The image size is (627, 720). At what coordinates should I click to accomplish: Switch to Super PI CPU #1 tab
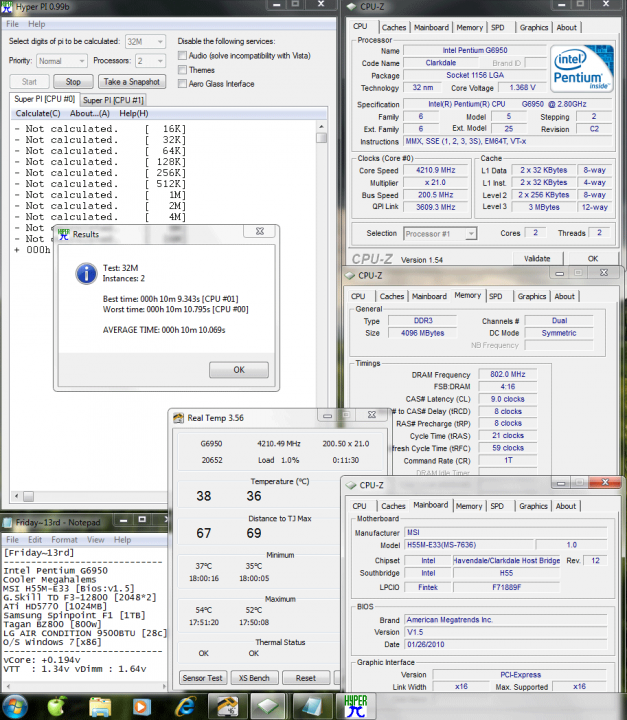click(x=113, y=100)
